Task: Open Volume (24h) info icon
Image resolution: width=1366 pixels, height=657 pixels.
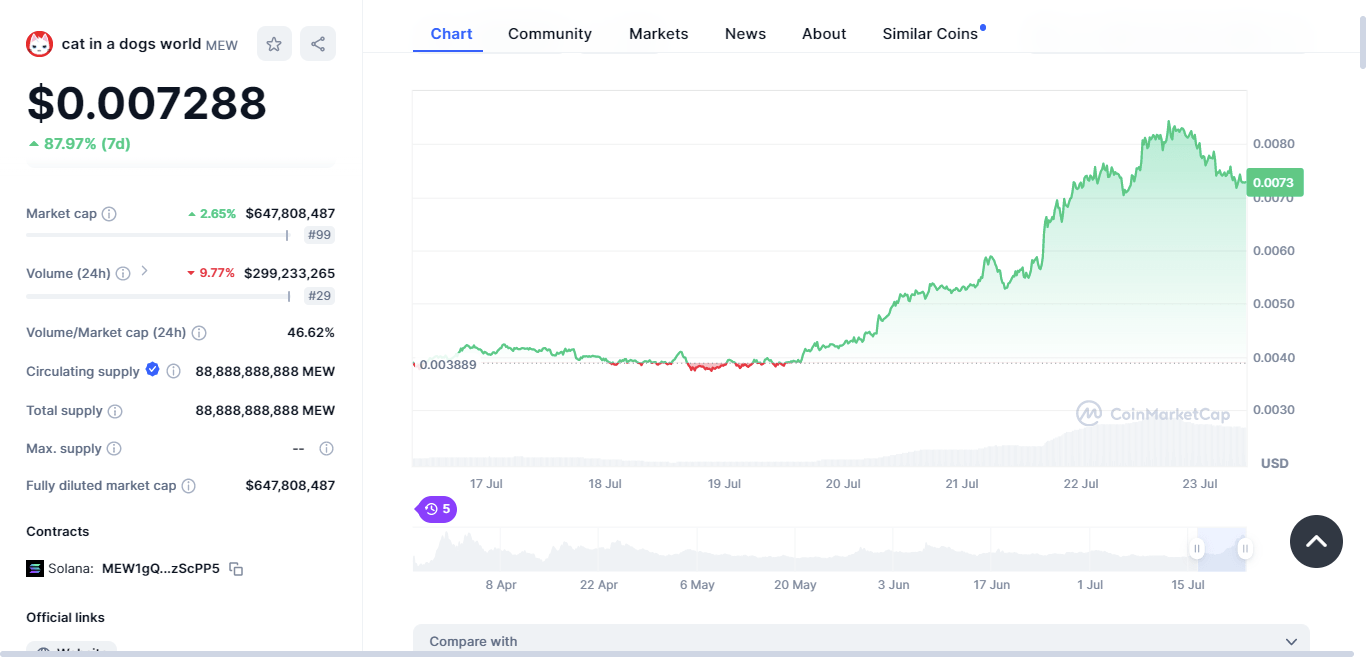Action: click(x=123, y=274)
